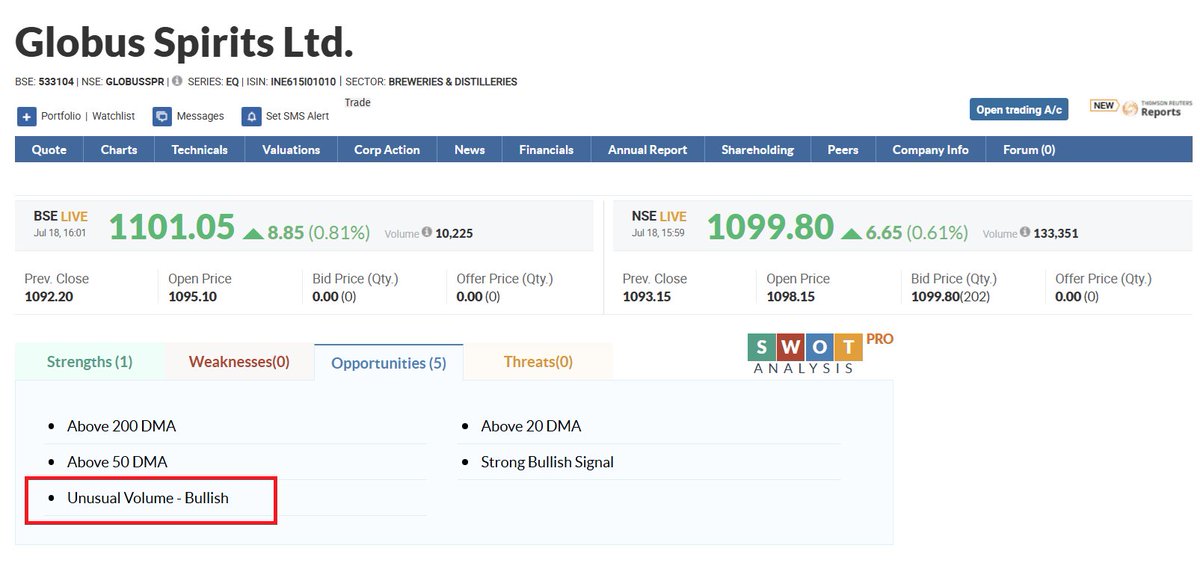Click the NSE LIVE label
Image resolution: width=1200 pixels, height=566 pixels.
pos(659,215)
